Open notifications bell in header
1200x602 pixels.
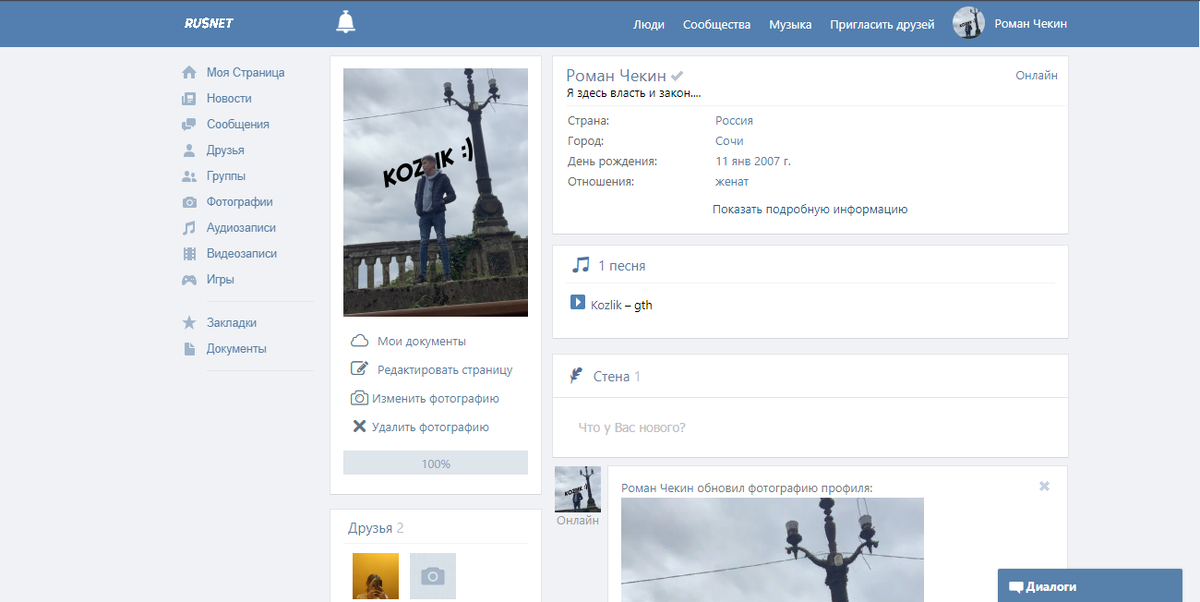point(346,22)
